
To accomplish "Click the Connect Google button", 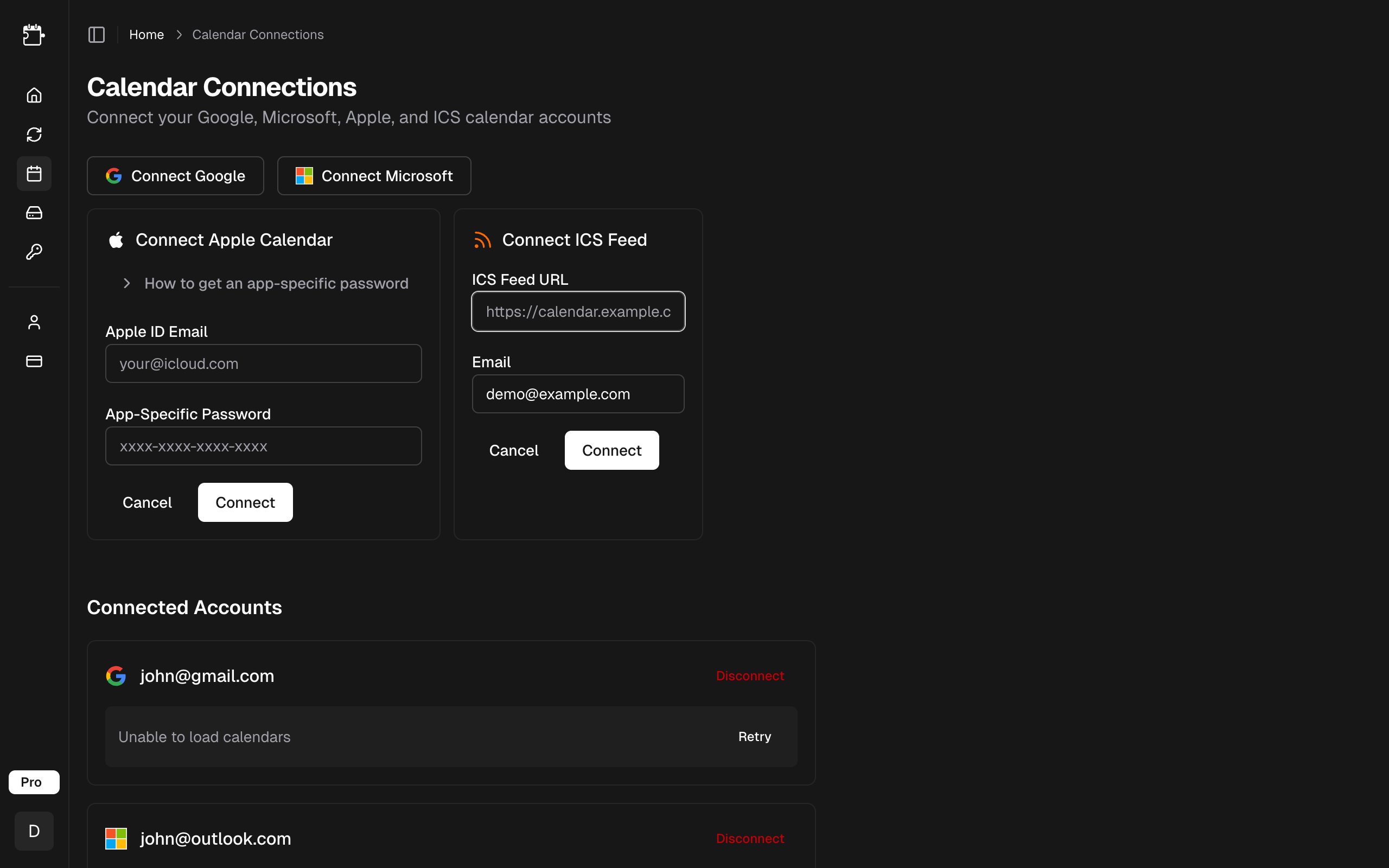I will [175, 176].
